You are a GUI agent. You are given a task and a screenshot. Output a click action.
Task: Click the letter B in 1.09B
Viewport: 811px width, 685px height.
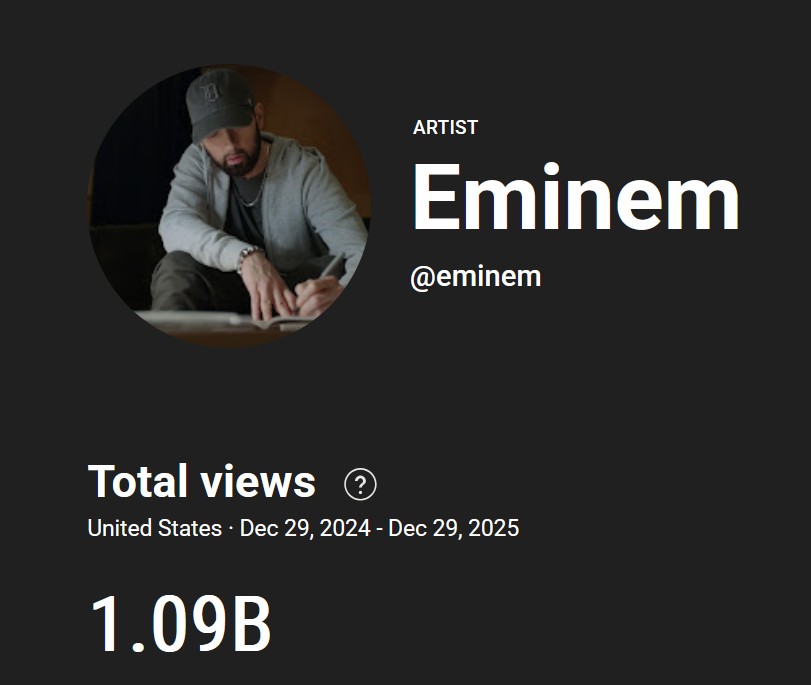pyautogui.click(x=252, y=625)
